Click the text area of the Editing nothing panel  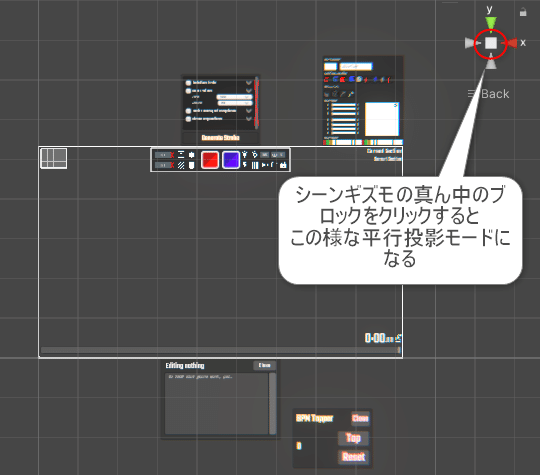tap(217, 403)
